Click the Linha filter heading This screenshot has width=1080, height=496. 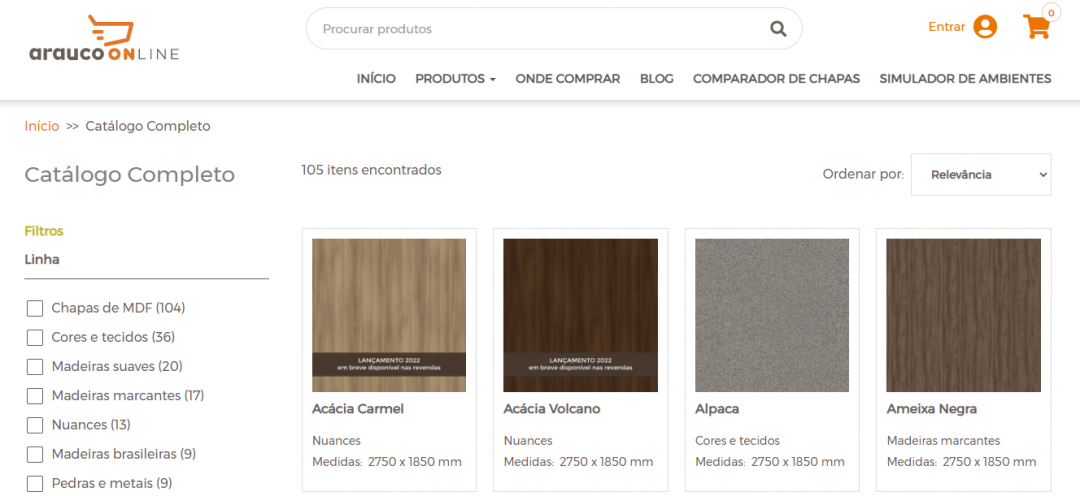tap(42, 260)
